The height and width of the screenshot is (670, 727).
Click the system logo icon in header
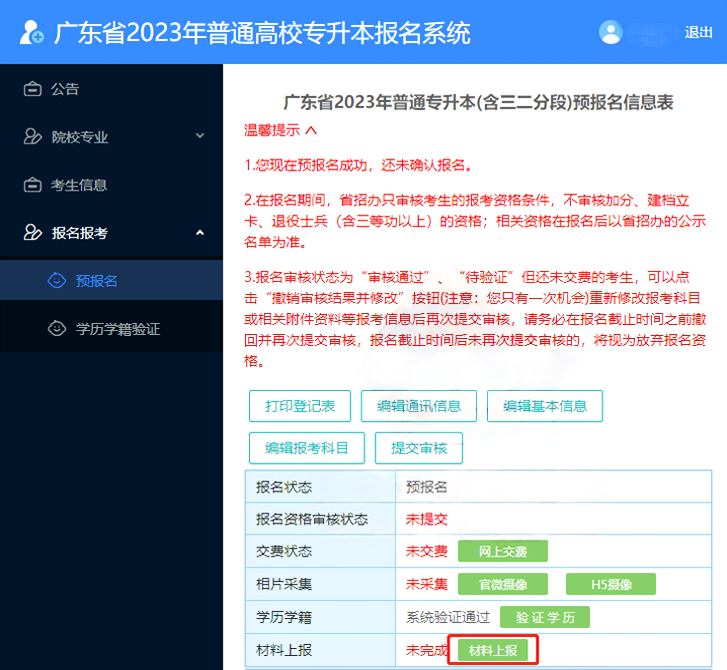pyautogui.click(x=31, y=32)
